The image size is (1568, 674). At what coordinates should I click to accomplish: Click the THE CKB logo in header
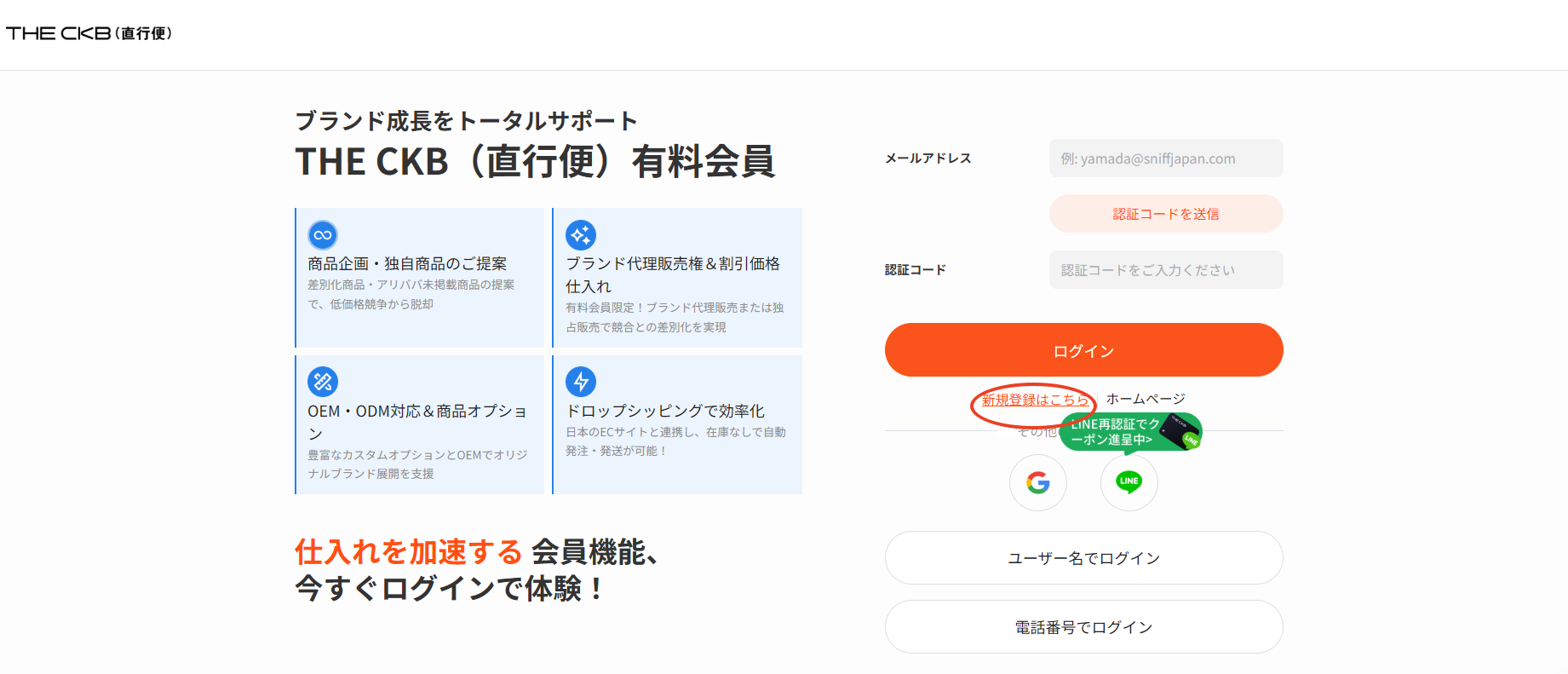[89, 33]
